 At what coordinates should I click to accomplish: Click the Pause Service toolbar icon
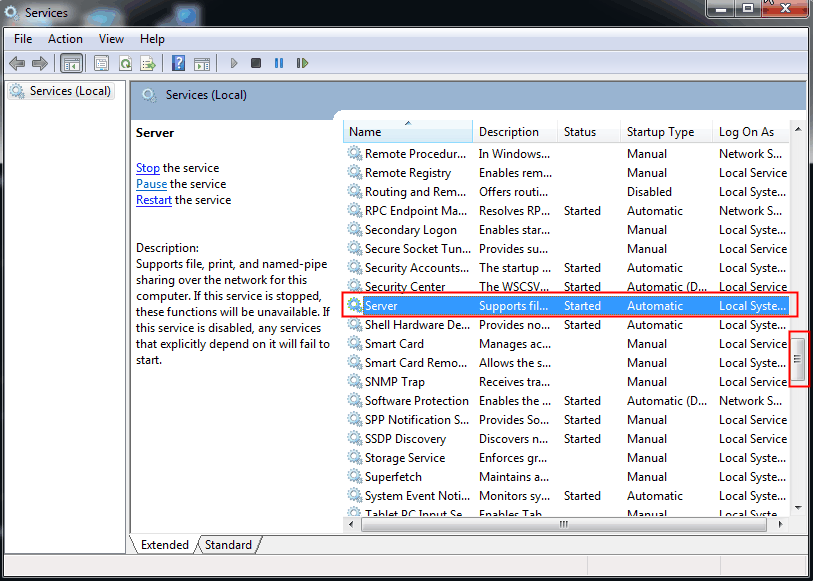(x=279, y=63)
